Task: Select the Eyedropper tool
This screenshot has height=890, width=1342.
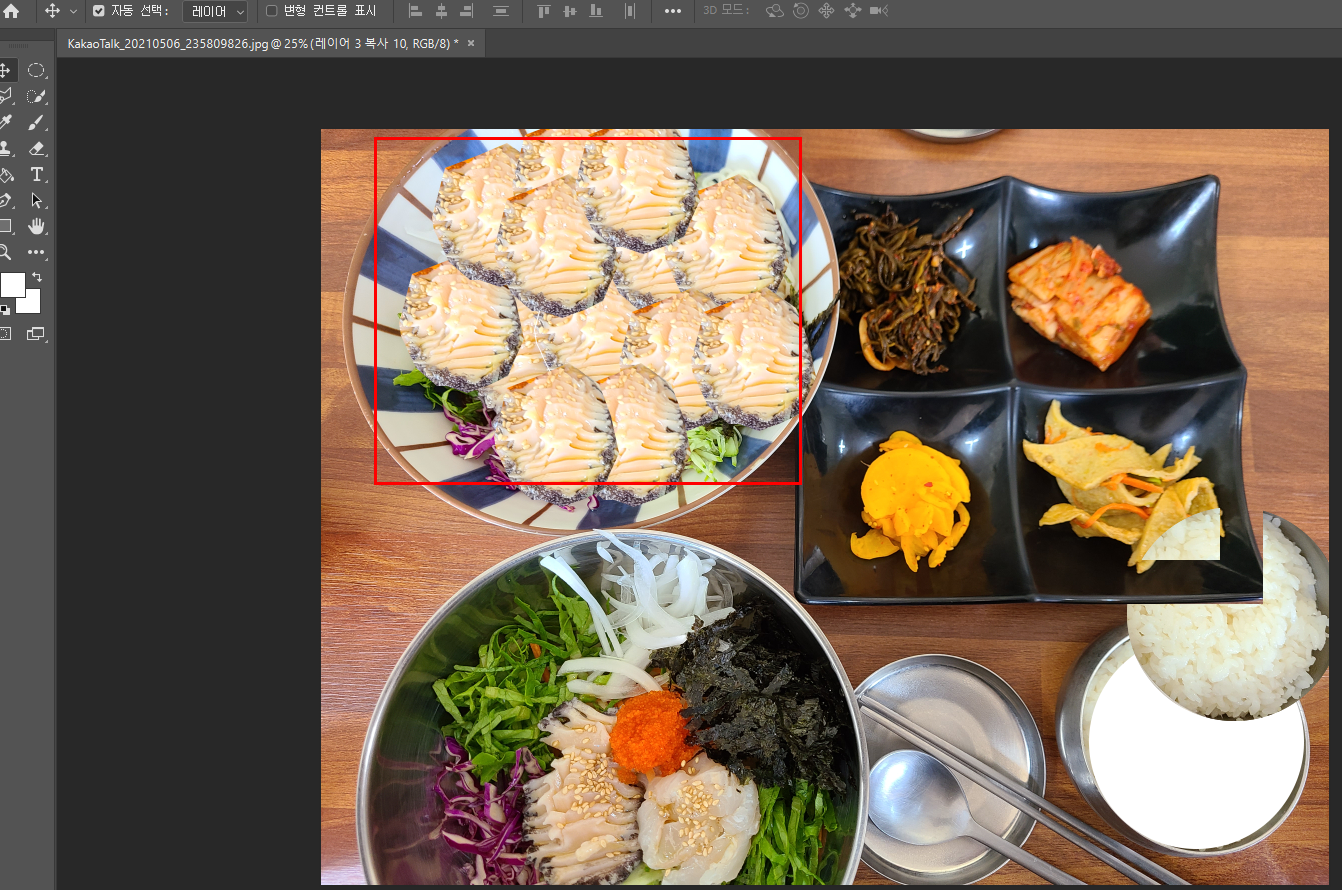Action: click(x=6, y=122)
